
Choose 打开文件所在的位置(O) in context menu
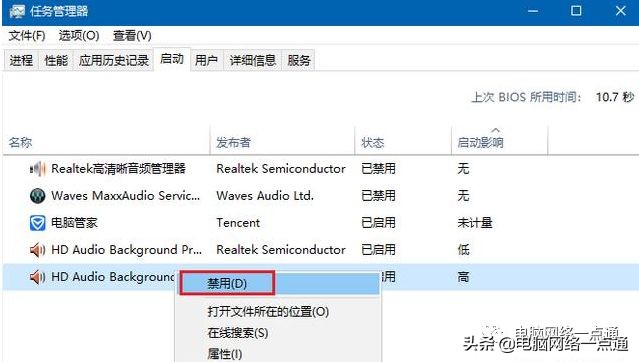[x=268, y=312]
